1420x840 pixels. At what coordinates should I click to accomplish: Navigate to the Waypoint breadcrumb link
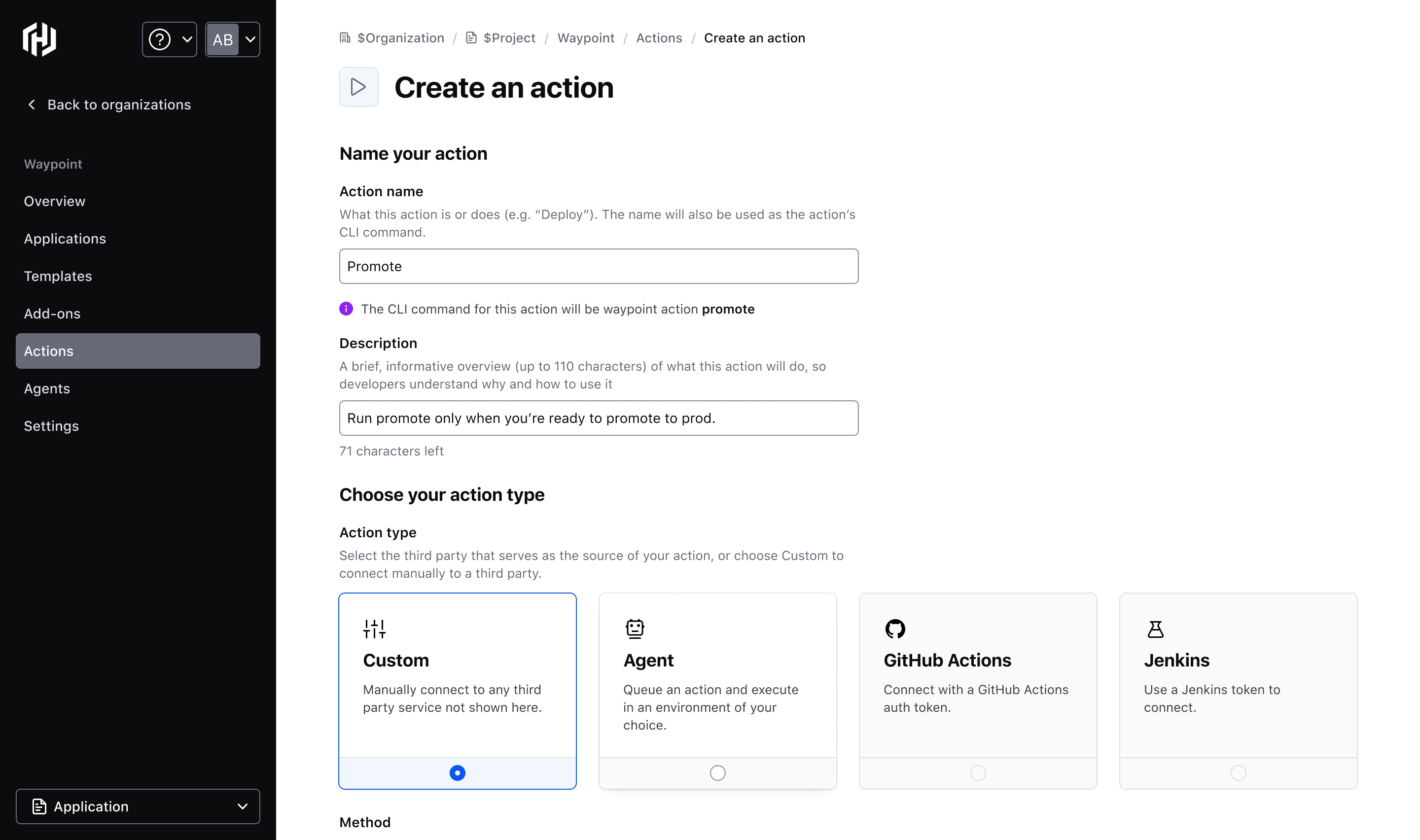pos(585,38)
